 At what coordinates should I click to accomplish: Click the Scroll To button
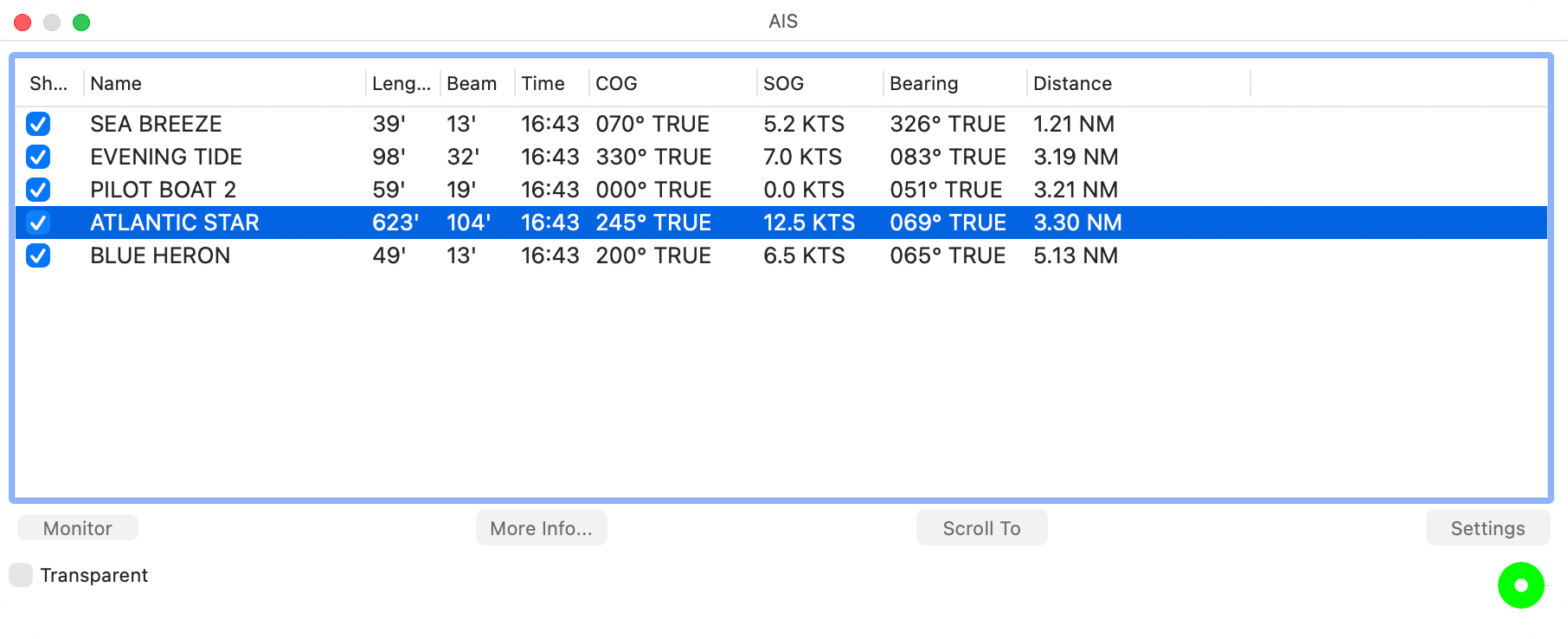pyautogui.click(x=982, y=528)
